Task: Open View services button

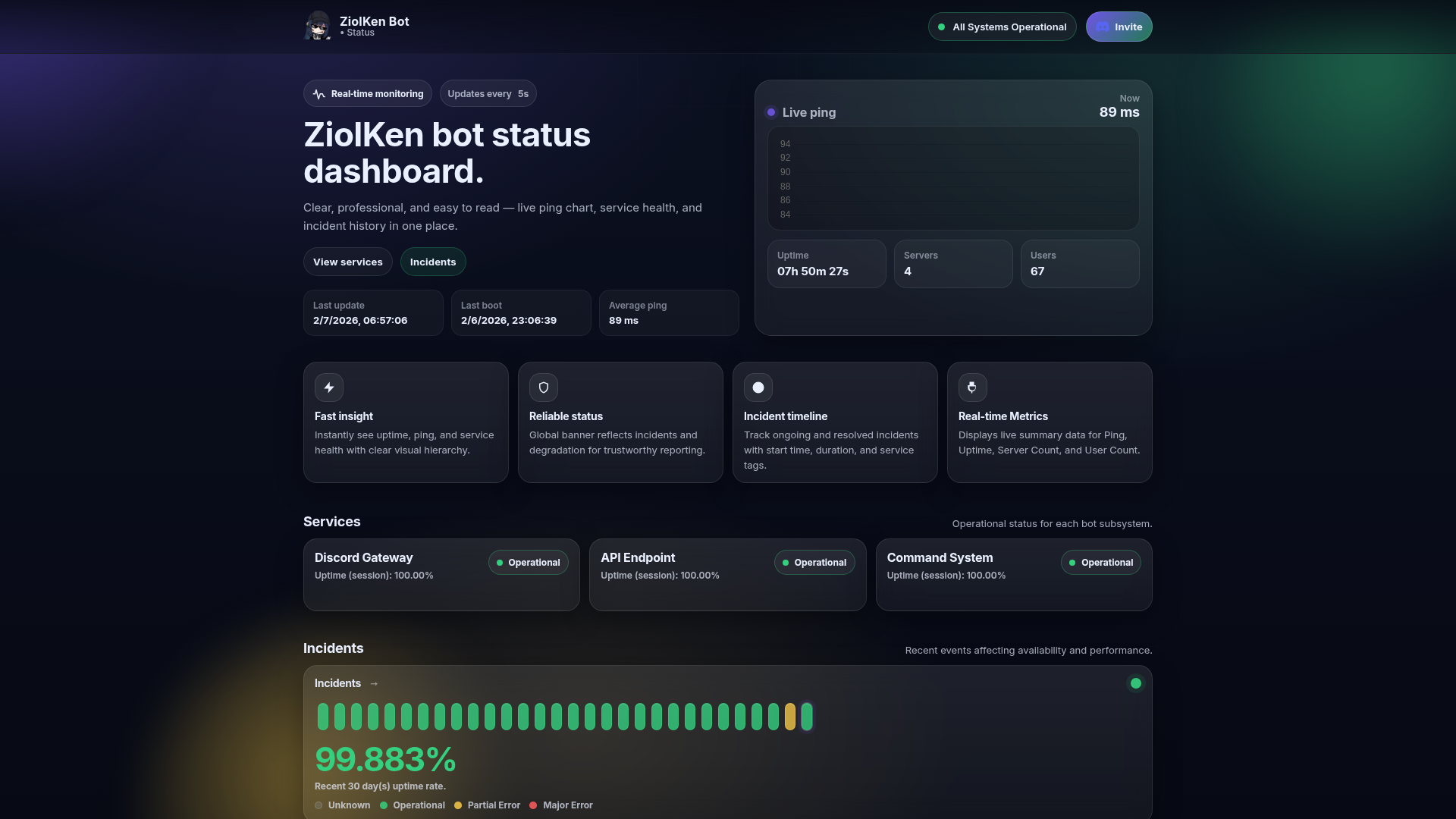Action: click(x=348, y=262)
